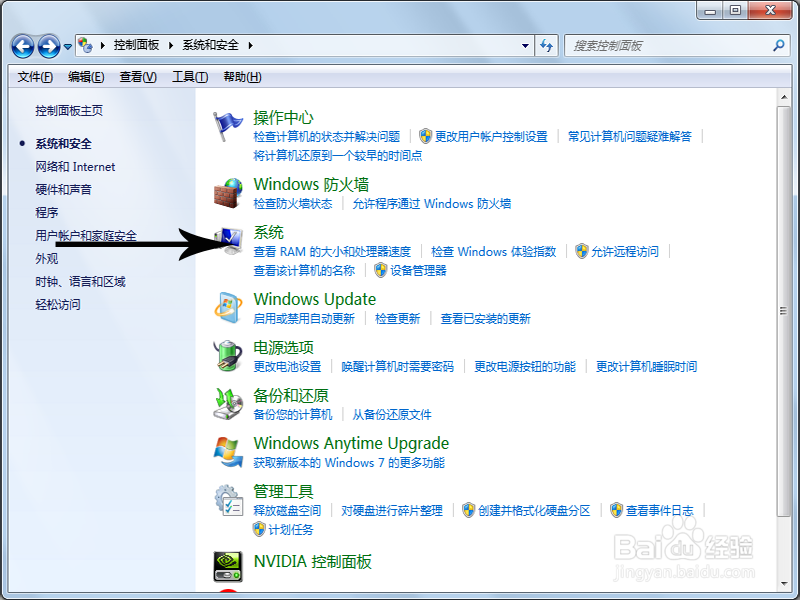
Task: Click 释放磁盘空间 link
Action: pyautogui.click(x=287, y=511)
